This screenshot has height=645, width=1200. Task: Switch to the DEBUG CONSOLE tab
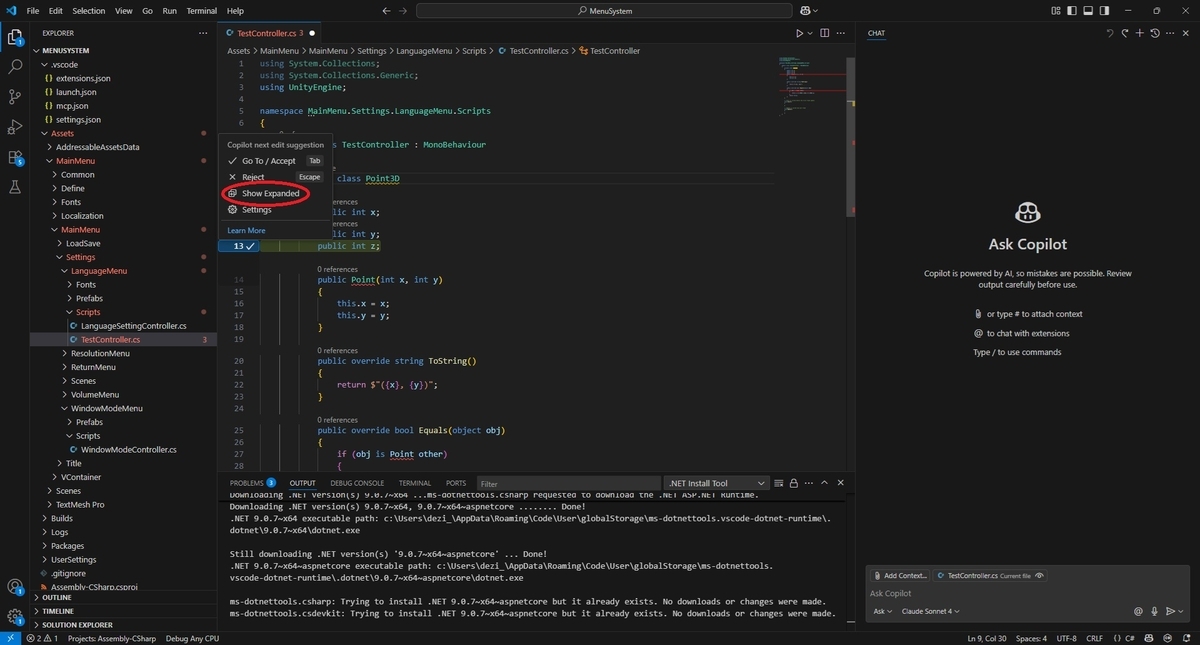click(356, 483)
